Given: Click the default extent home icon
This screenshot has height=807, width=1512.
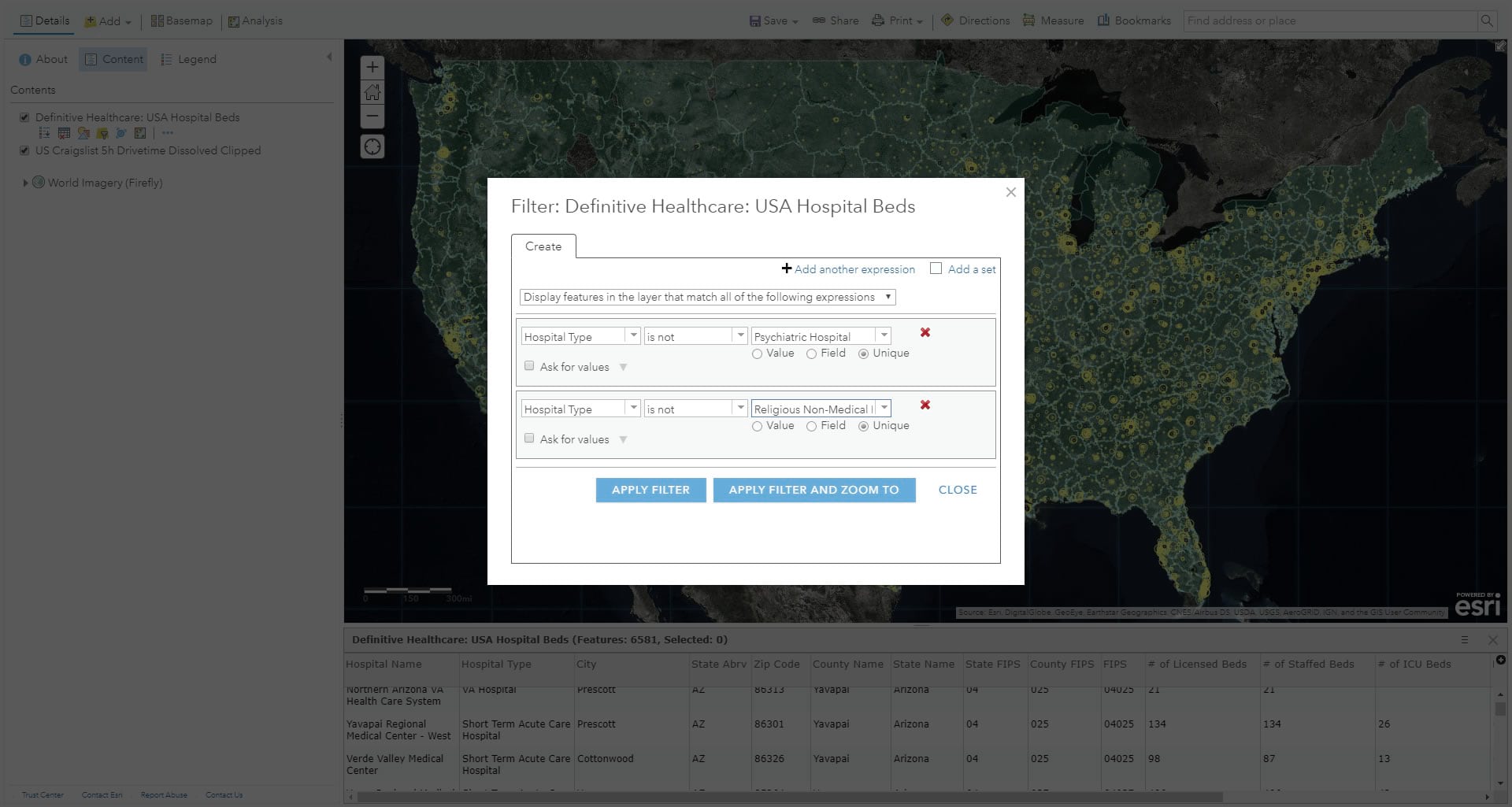Looking at the screenshot, I should 372,92.
